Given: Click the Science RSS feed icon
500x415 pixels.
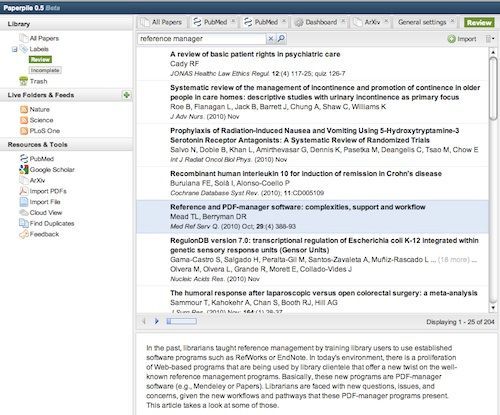Looking at the screenshot, I should pos(24,120).
